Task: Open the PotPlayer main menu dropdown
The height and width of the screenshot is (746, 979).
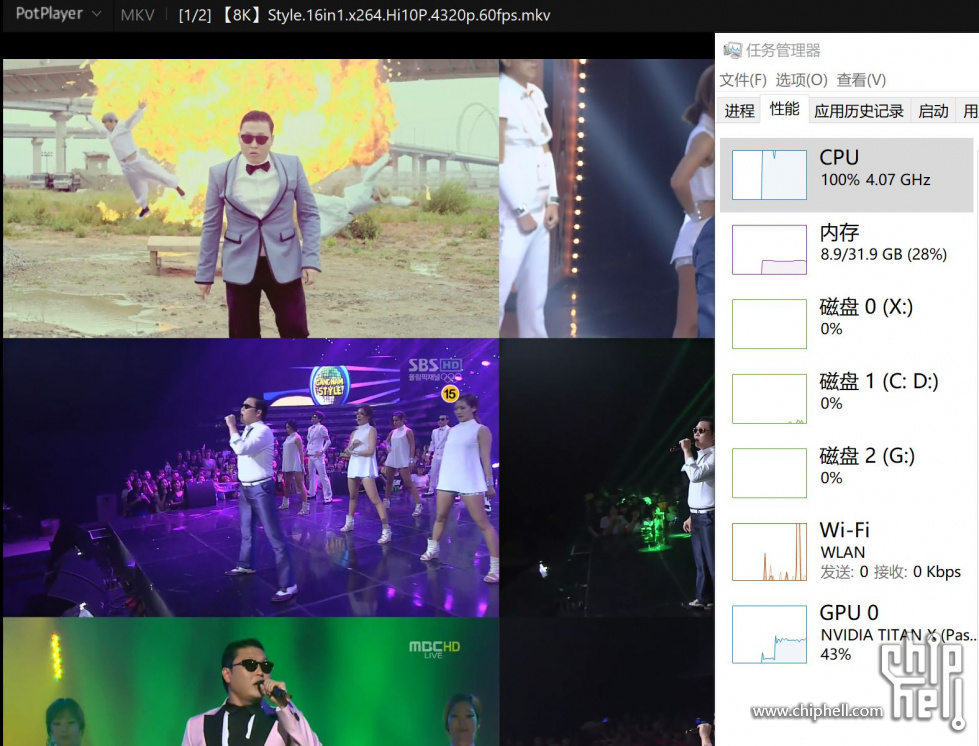Action: 57,14
